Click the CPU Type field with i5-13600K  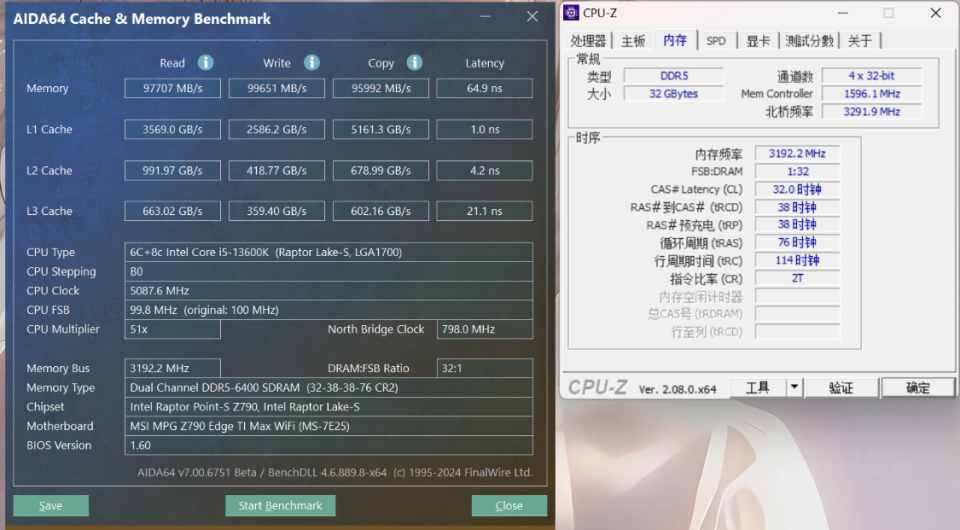329,252
